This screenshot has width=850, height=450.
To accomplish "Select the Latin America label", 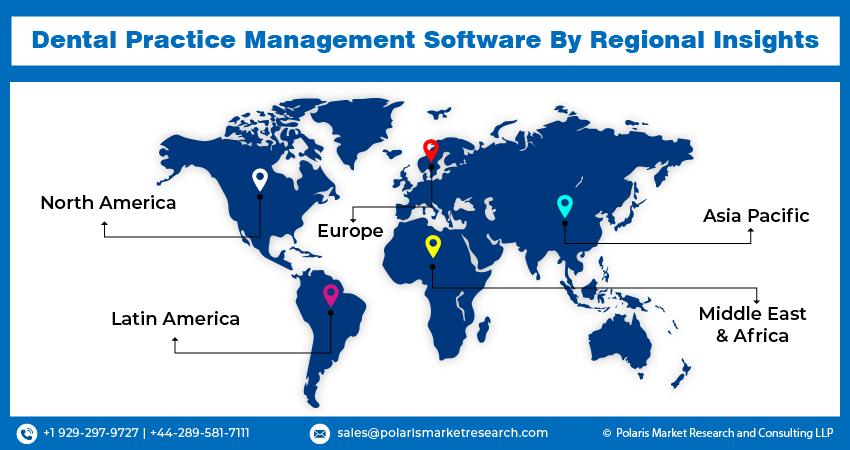I will pyautogui.click(x=176, y=318).
